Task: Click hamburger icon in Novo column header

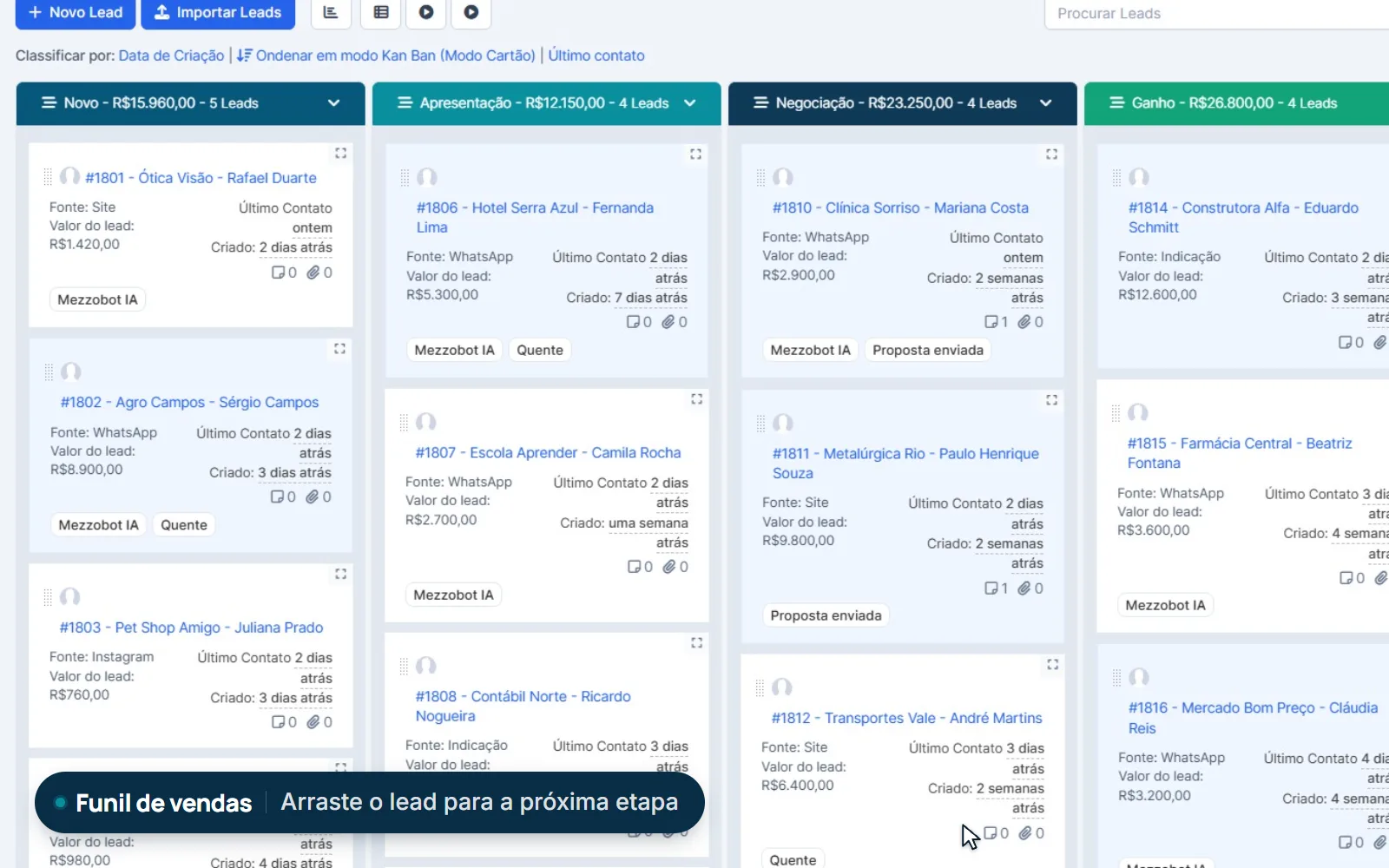Action: [49, 102]
